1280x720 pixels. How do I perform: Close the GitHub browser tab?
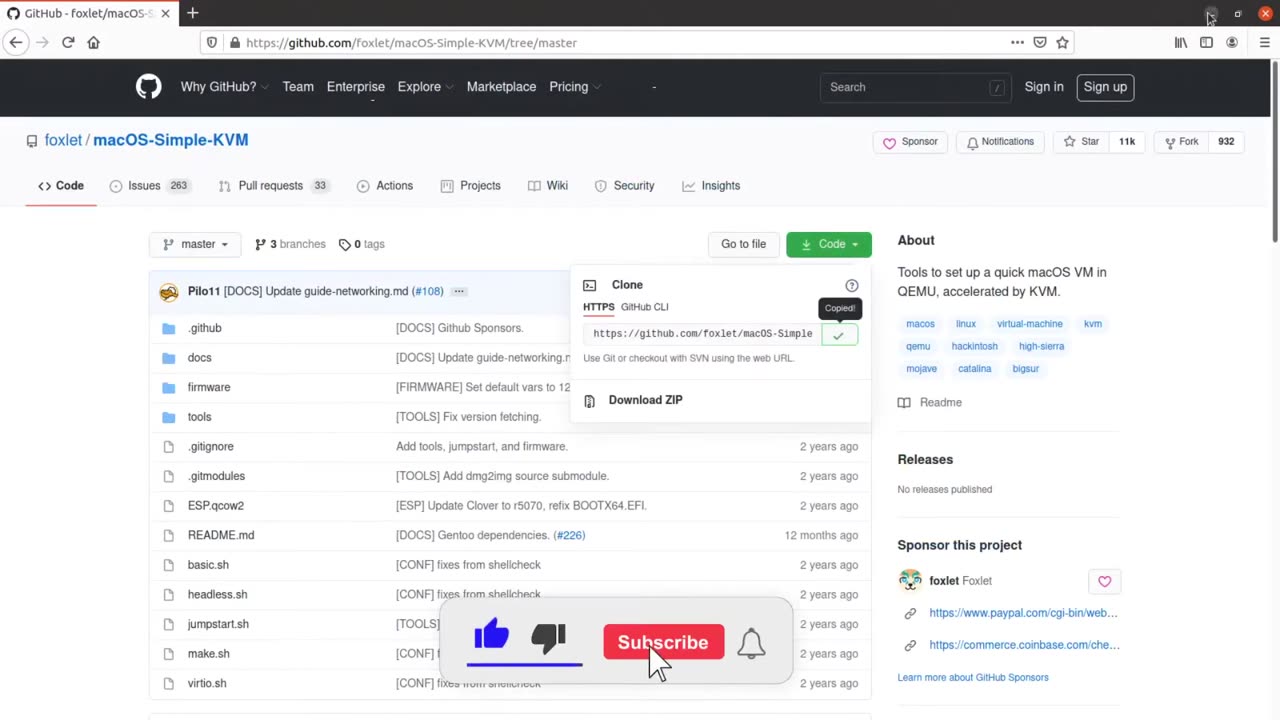(x=165, y=14)
